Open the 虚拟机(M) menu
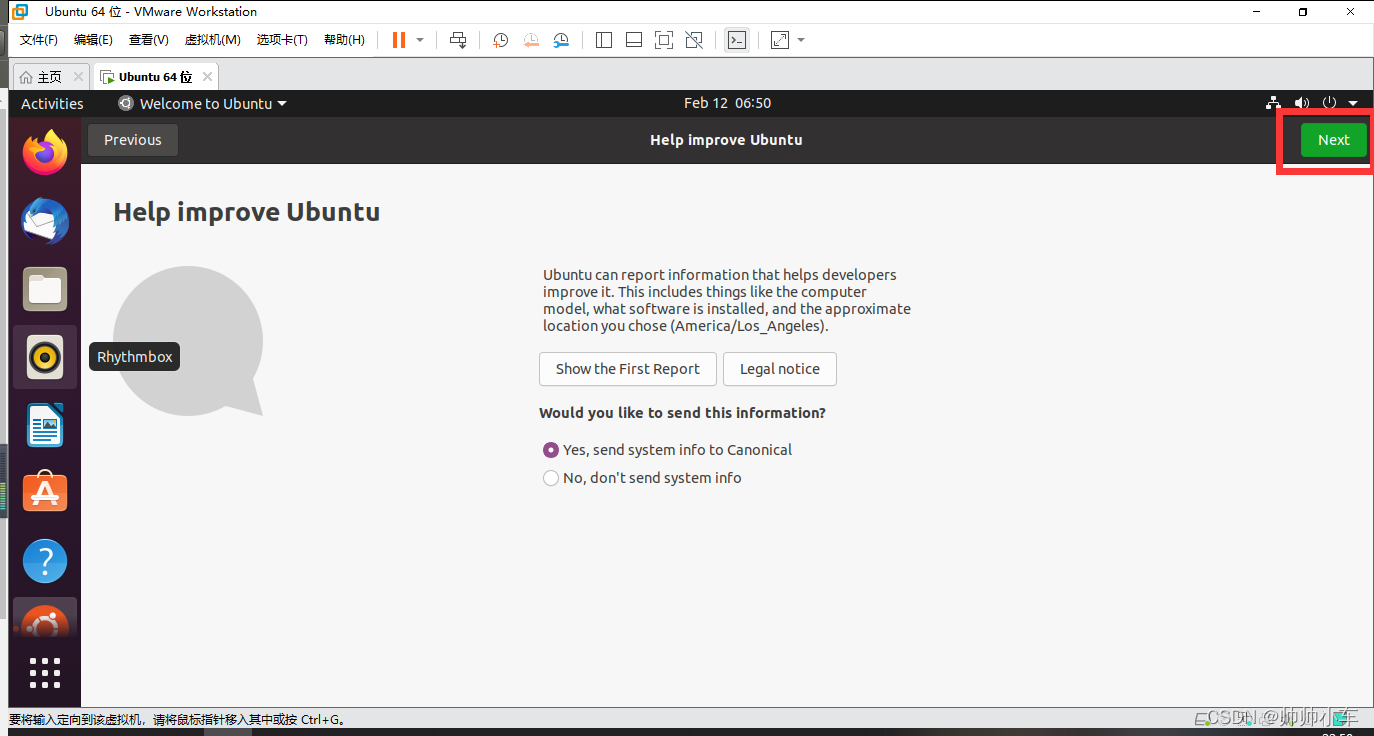 coord(212,40)
